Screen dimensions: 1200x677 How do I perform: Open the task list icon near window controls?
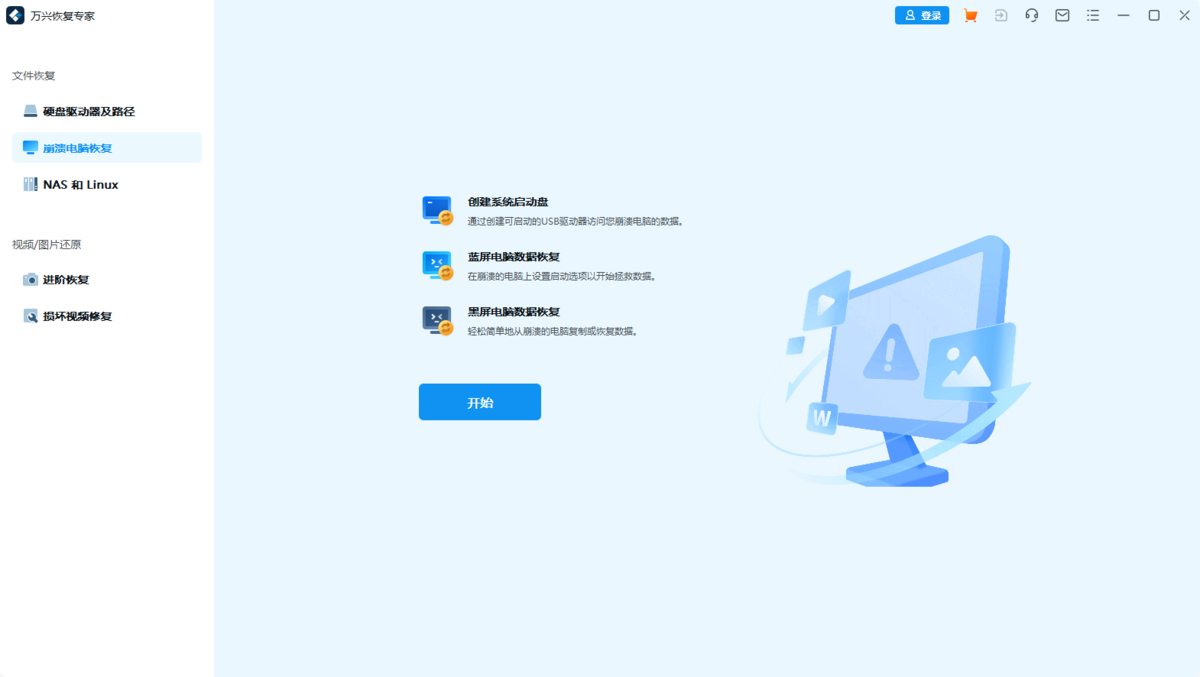pyautogui.click(x=1092, y=15)
